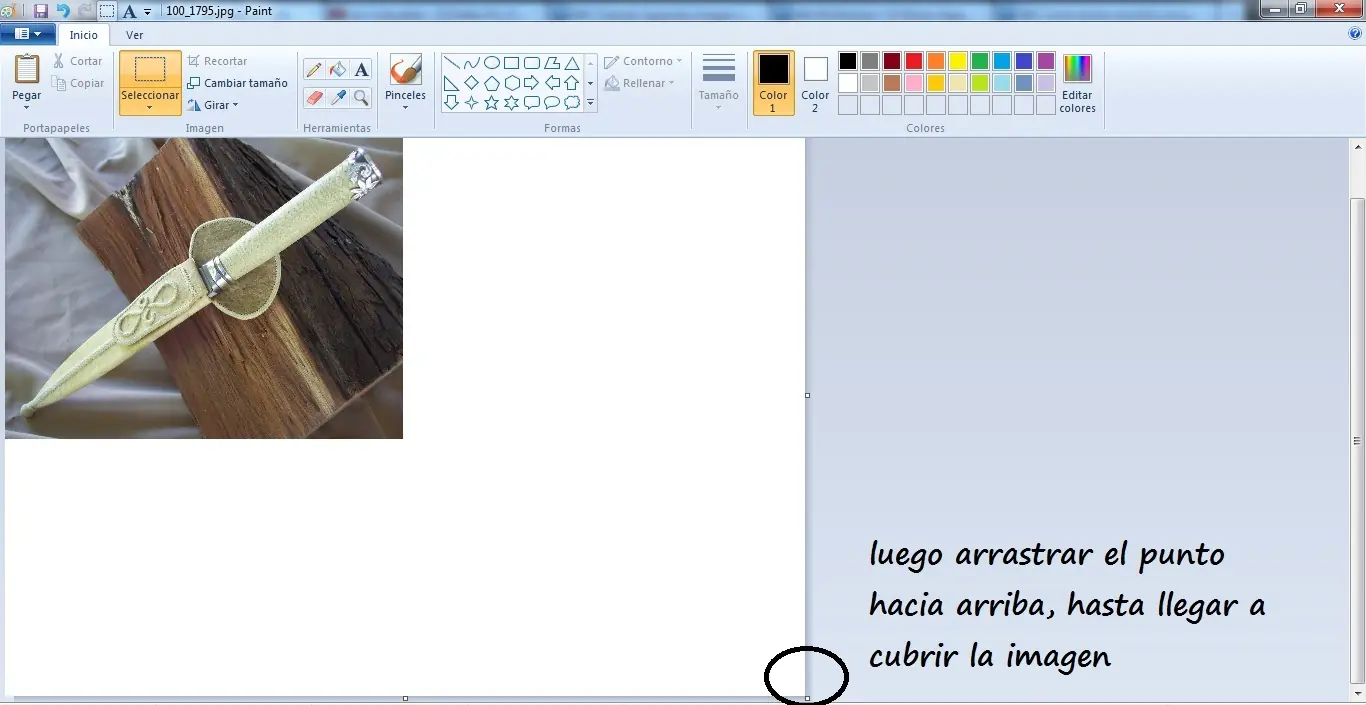Click the Undo arrow in quick access toolbar
Image resolution: width=1366 pixels, height=705 pixels.
[63, 11]
